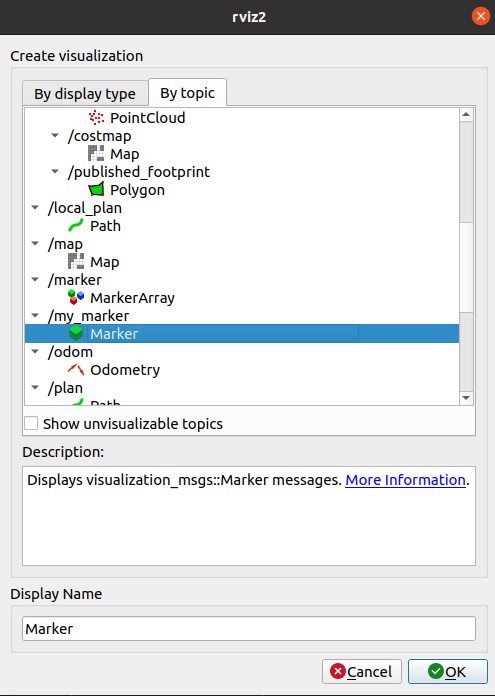
Task: Enable Show unvisualizable topics checkbox
Action: 31,423
